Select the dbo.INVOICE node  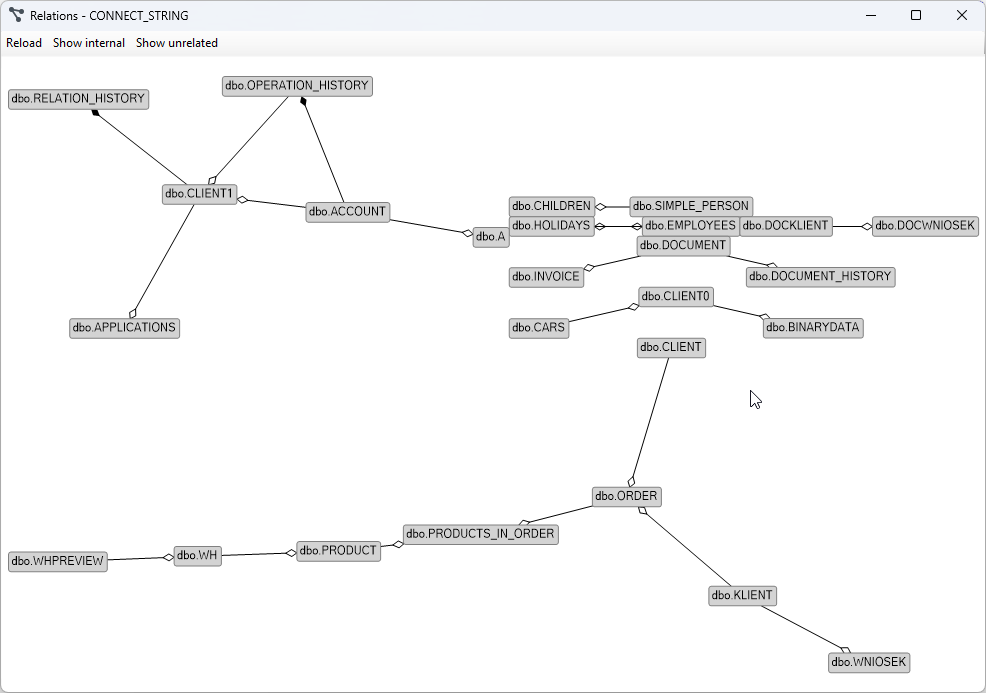tap(546, 277)
